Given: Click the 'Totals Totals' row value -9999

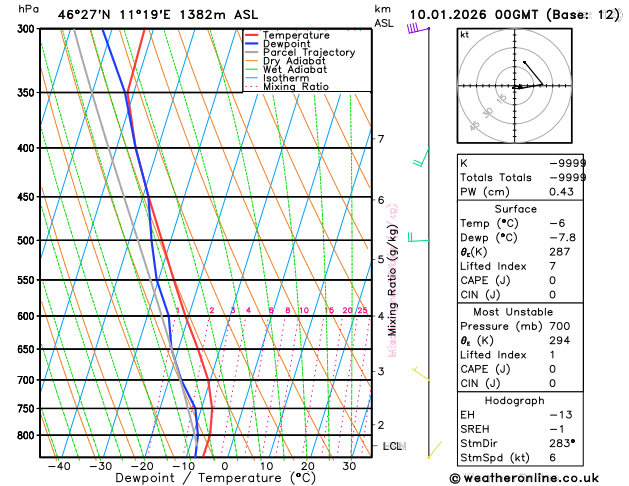Looking at the screenshot, I should pyautogui.click(x=567, y=177).
